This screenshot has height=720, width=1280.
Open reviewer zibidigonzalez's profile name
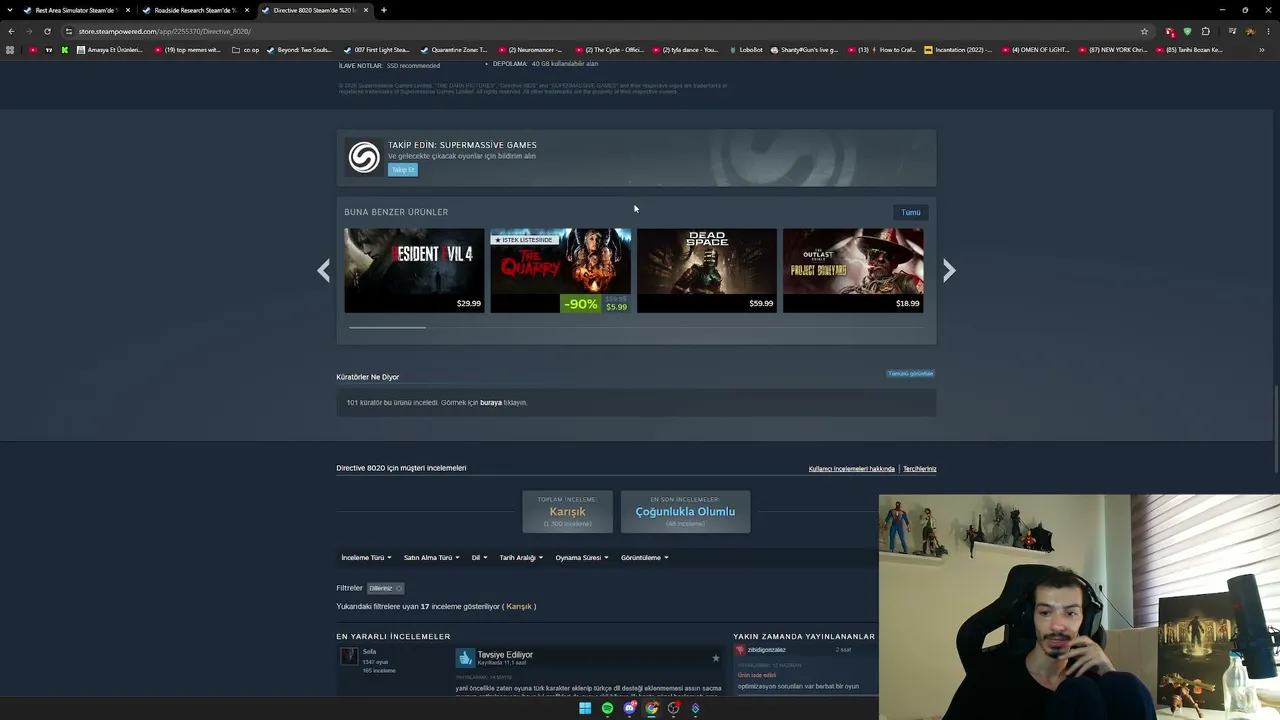point(767,650)
